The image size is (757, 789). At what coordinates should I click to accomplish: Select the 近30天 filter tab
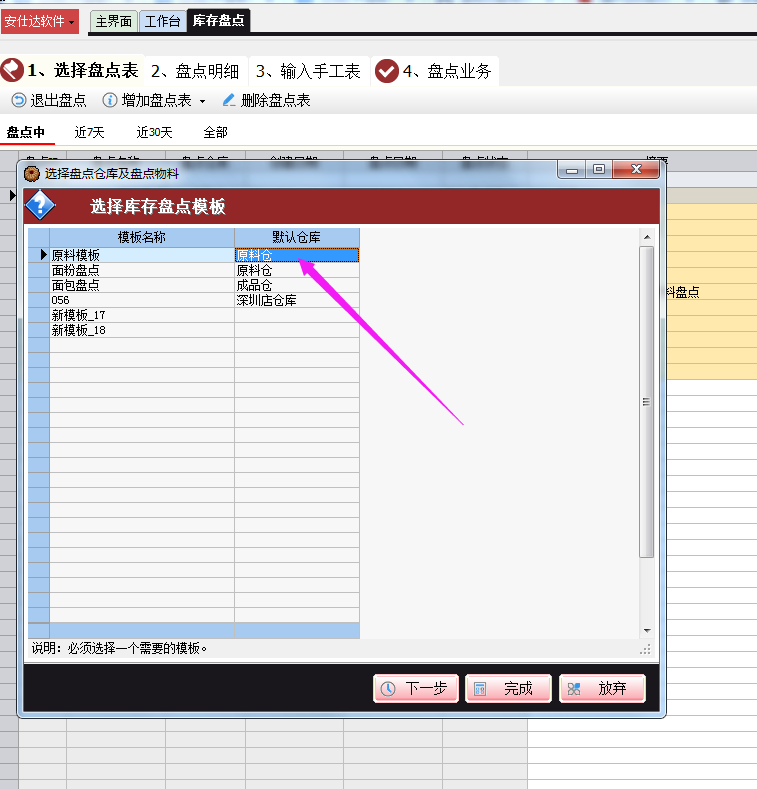pyautogui.click(x=155, y=132)
